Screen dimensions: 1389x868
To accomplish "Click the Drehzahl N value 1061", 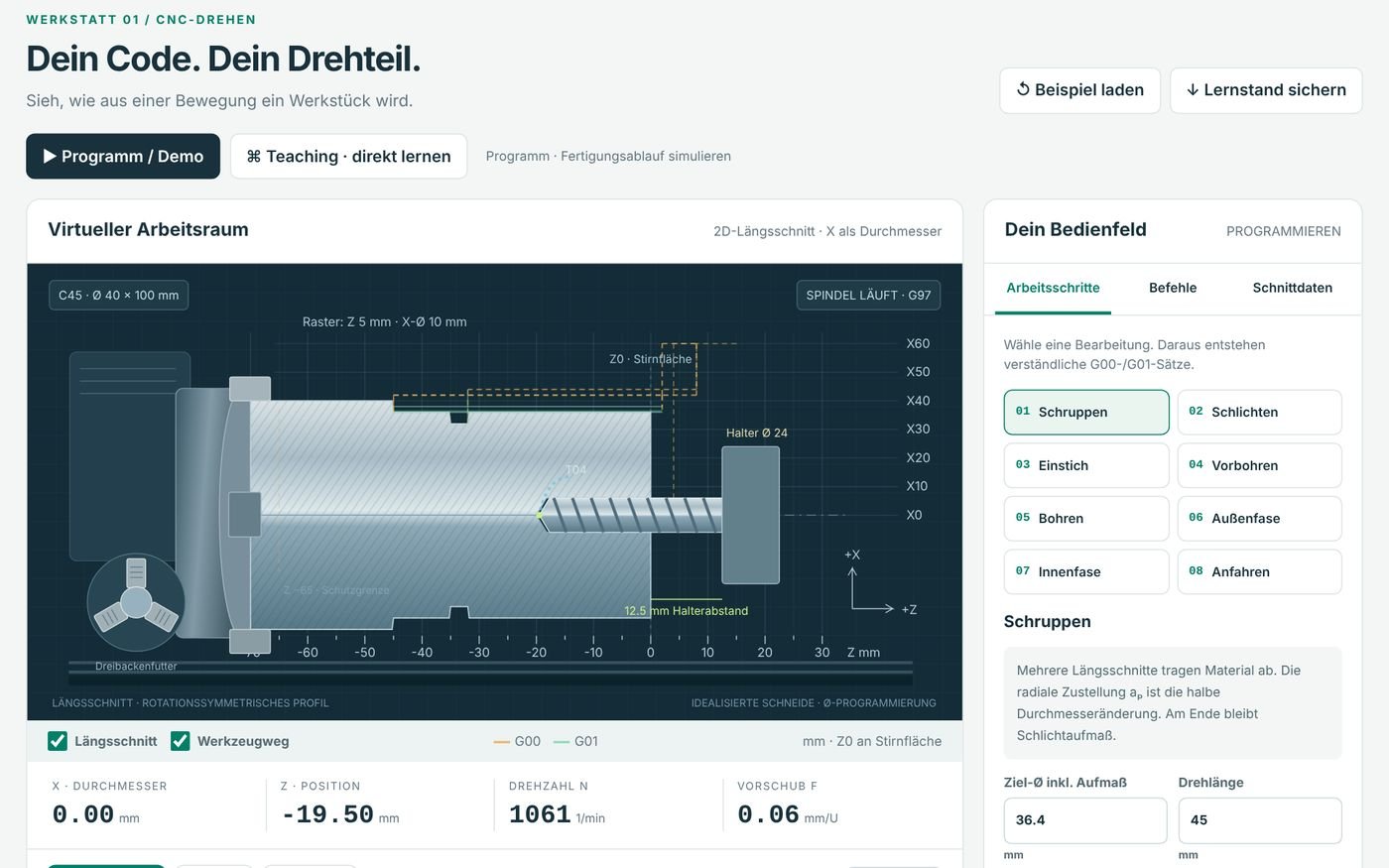I will 540,814.
